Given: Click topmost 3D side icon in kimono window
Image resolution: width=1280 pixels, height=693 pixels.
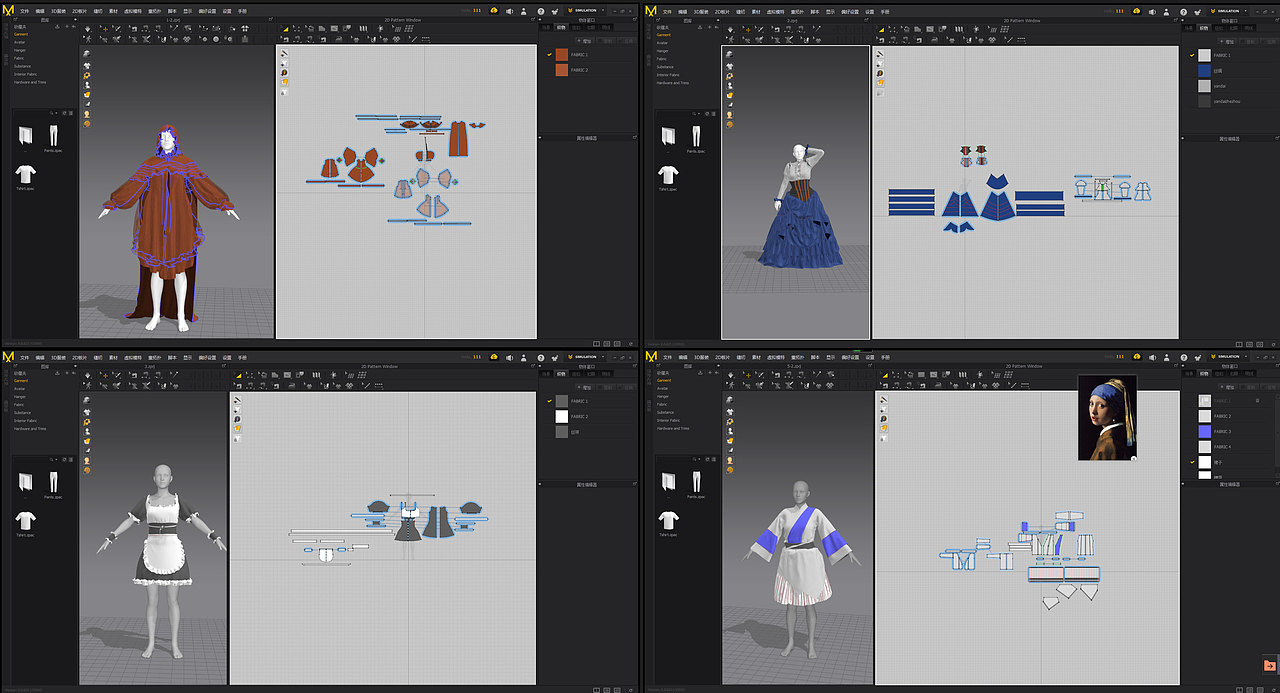Looking at the screenshot, I should point(729,400).
